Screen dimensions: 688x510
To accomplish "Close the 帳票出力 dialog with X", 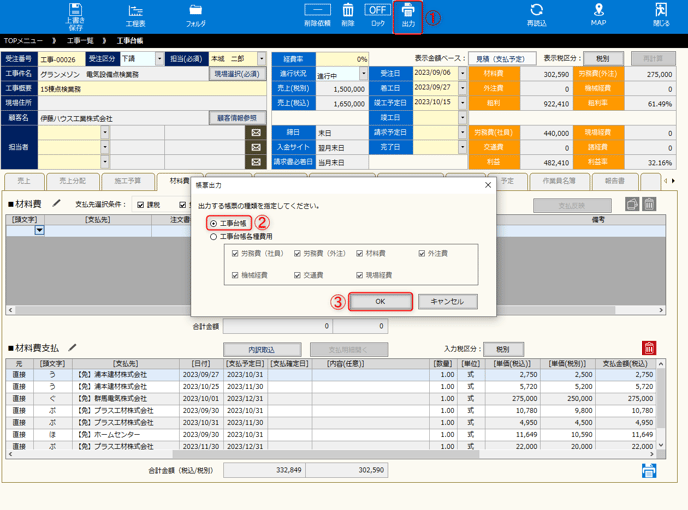I will point(488,185).
